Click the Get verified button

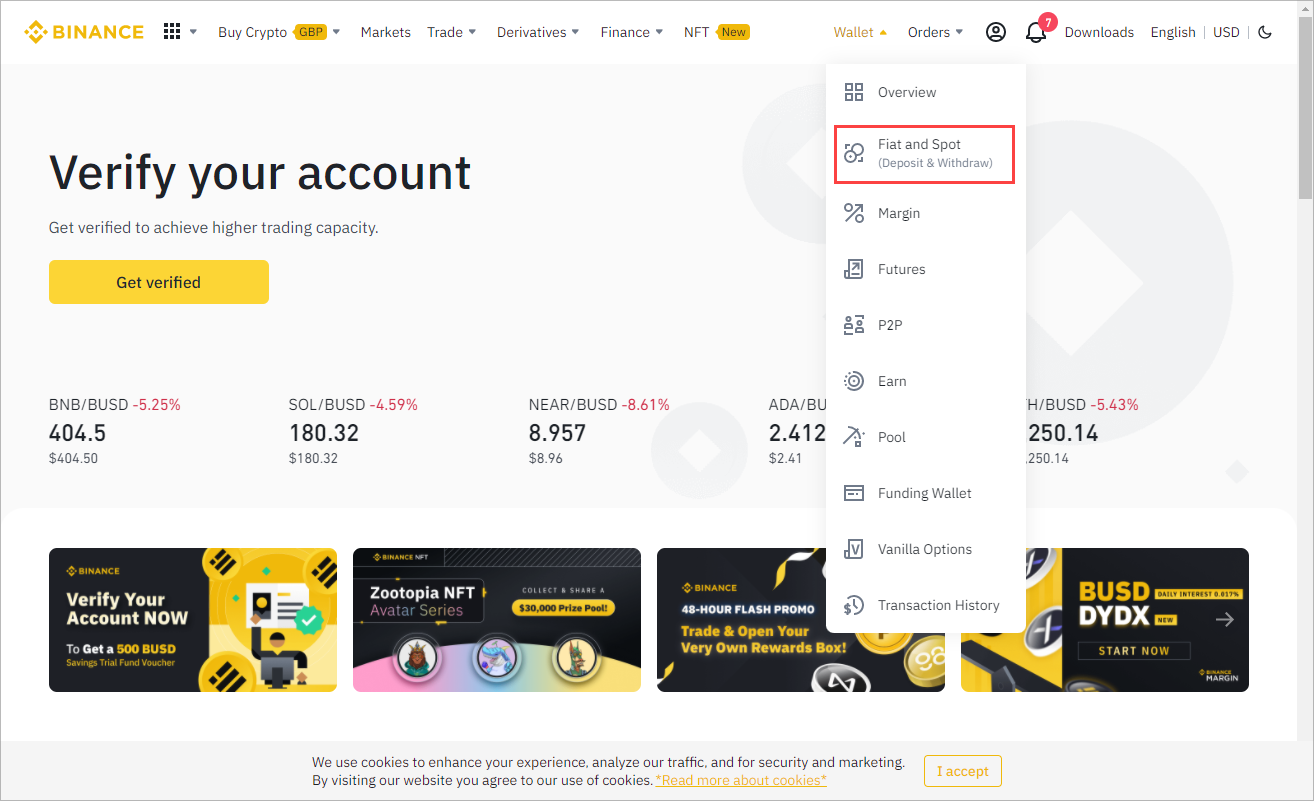159,282
